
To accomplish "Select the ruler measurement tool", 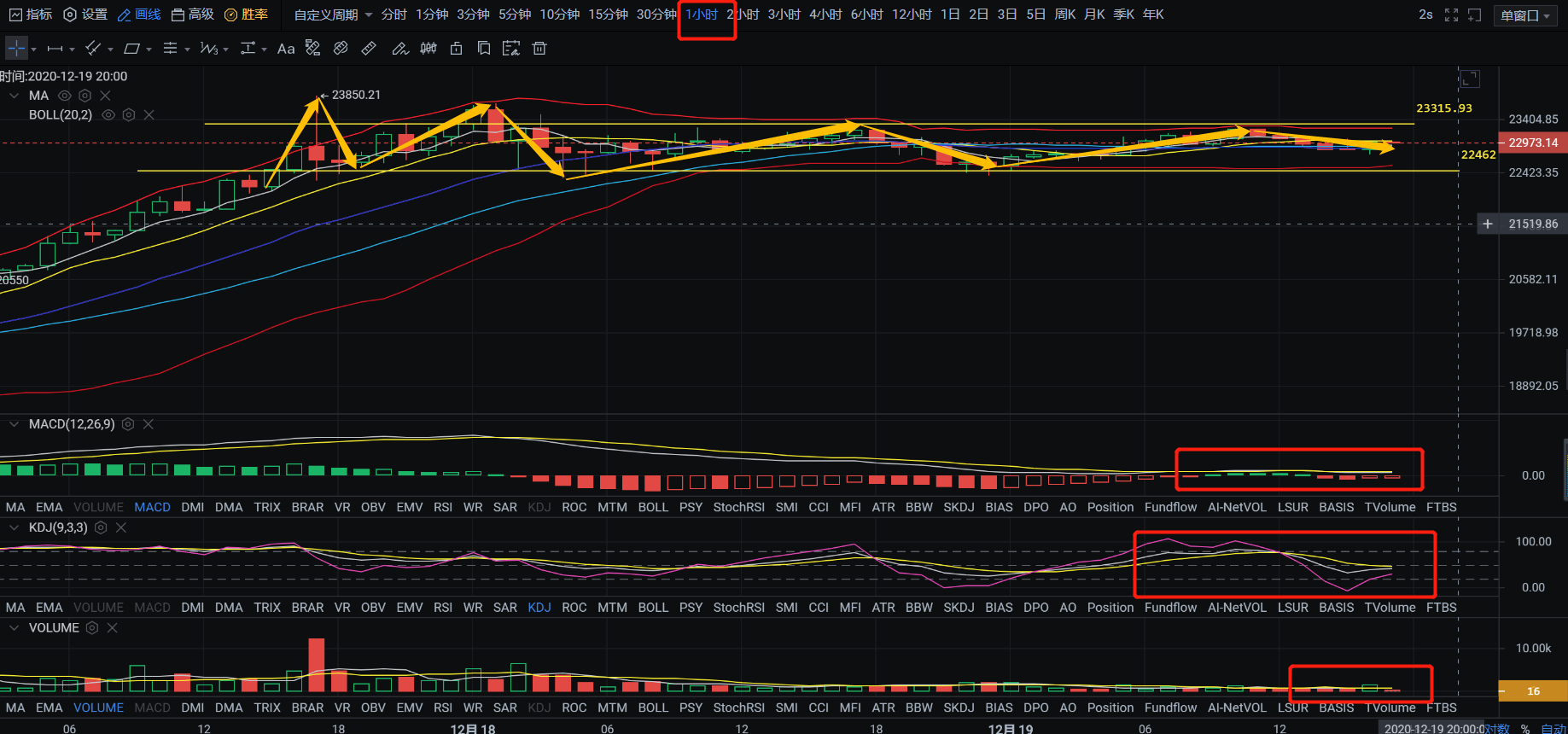I will (x=369, y=49).
